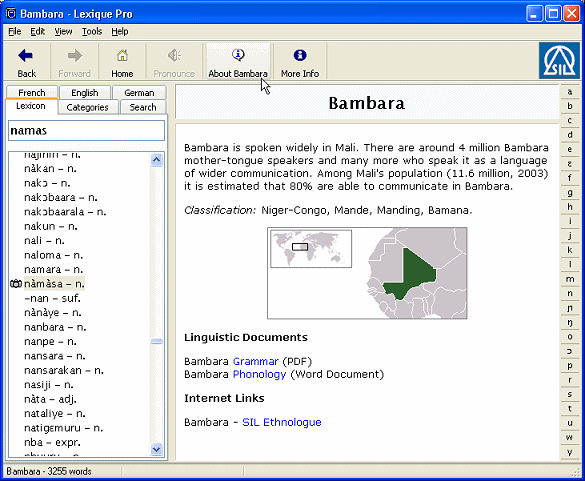Open the Grammar PDF link
Viewport: 585px width, 481px height.
point(256,362)
